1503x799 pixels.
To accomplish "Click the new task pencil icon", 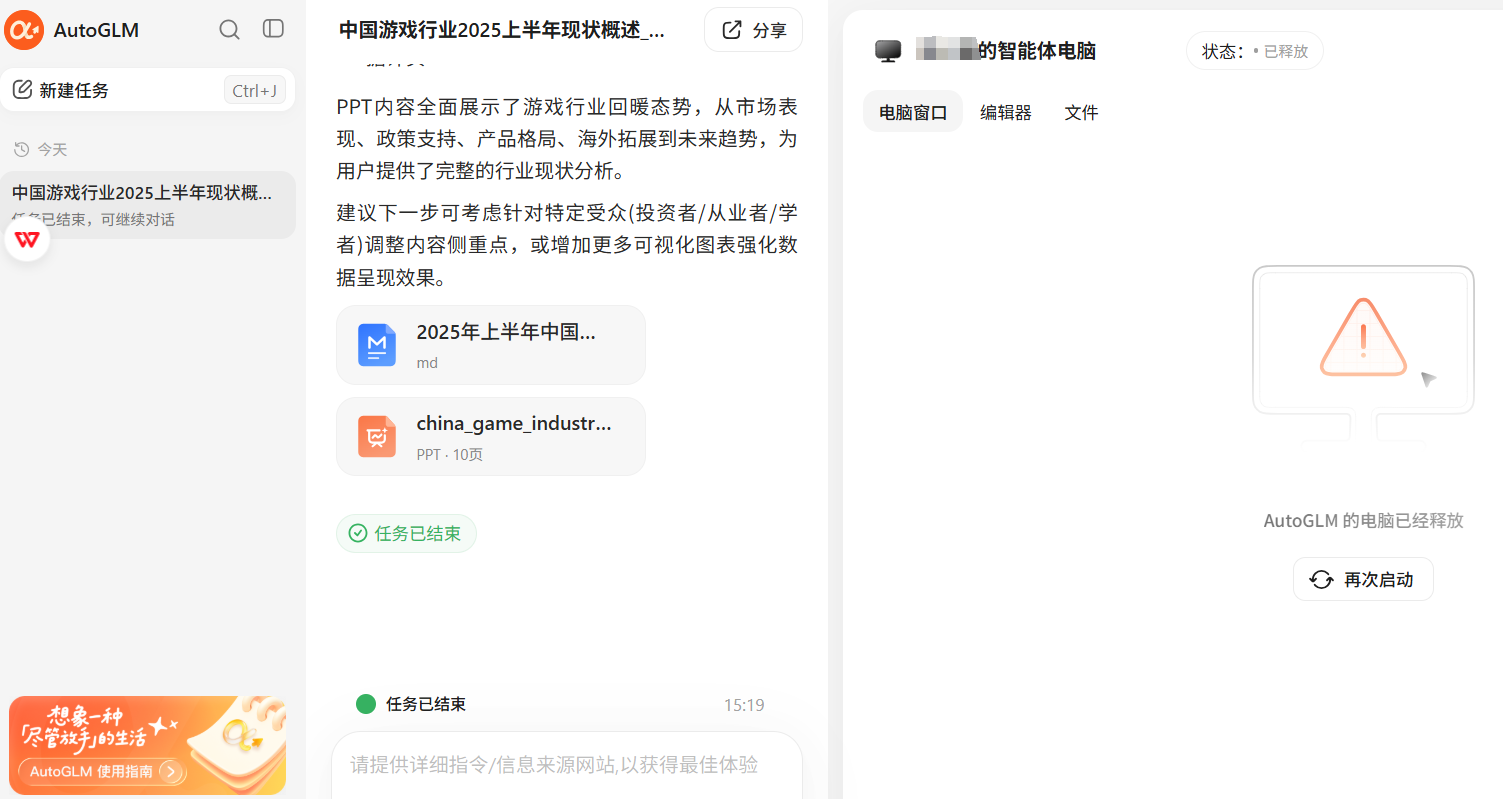I will coord(22,90).
